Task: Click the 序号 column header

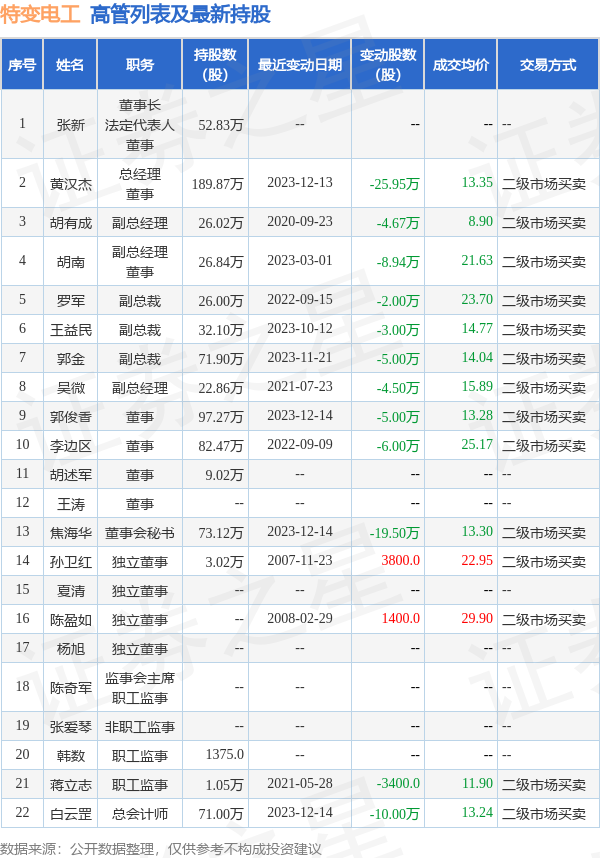Action: 22,65
